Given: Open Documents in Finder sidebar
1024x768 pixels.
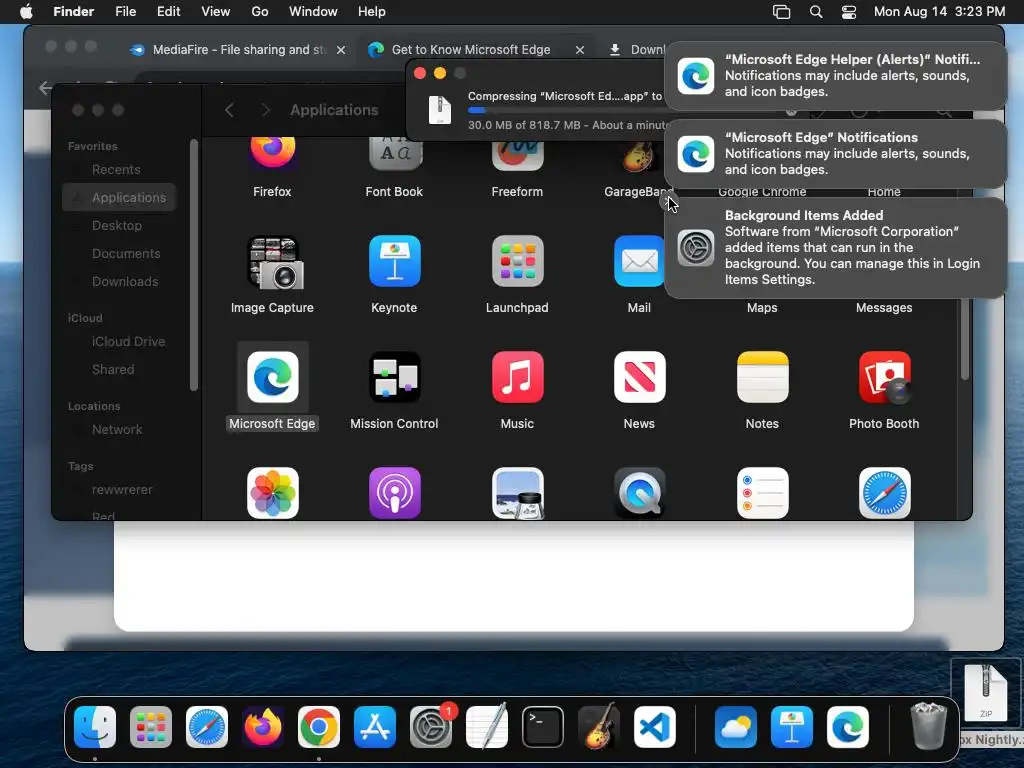Looking at the screenshot, I should coord(126,253).
